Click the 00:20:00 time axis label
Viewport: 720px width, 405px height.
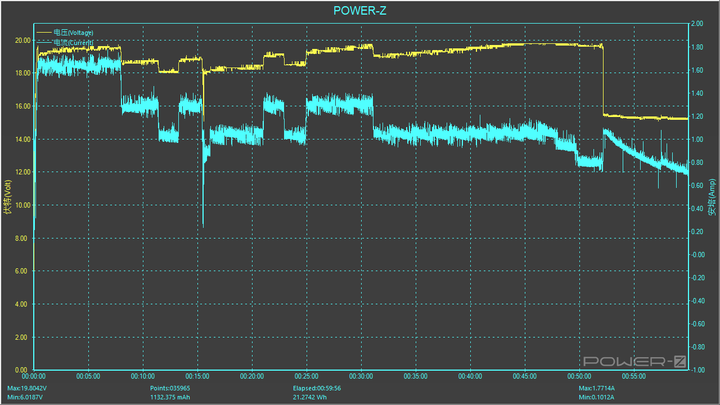pos(252,376)
